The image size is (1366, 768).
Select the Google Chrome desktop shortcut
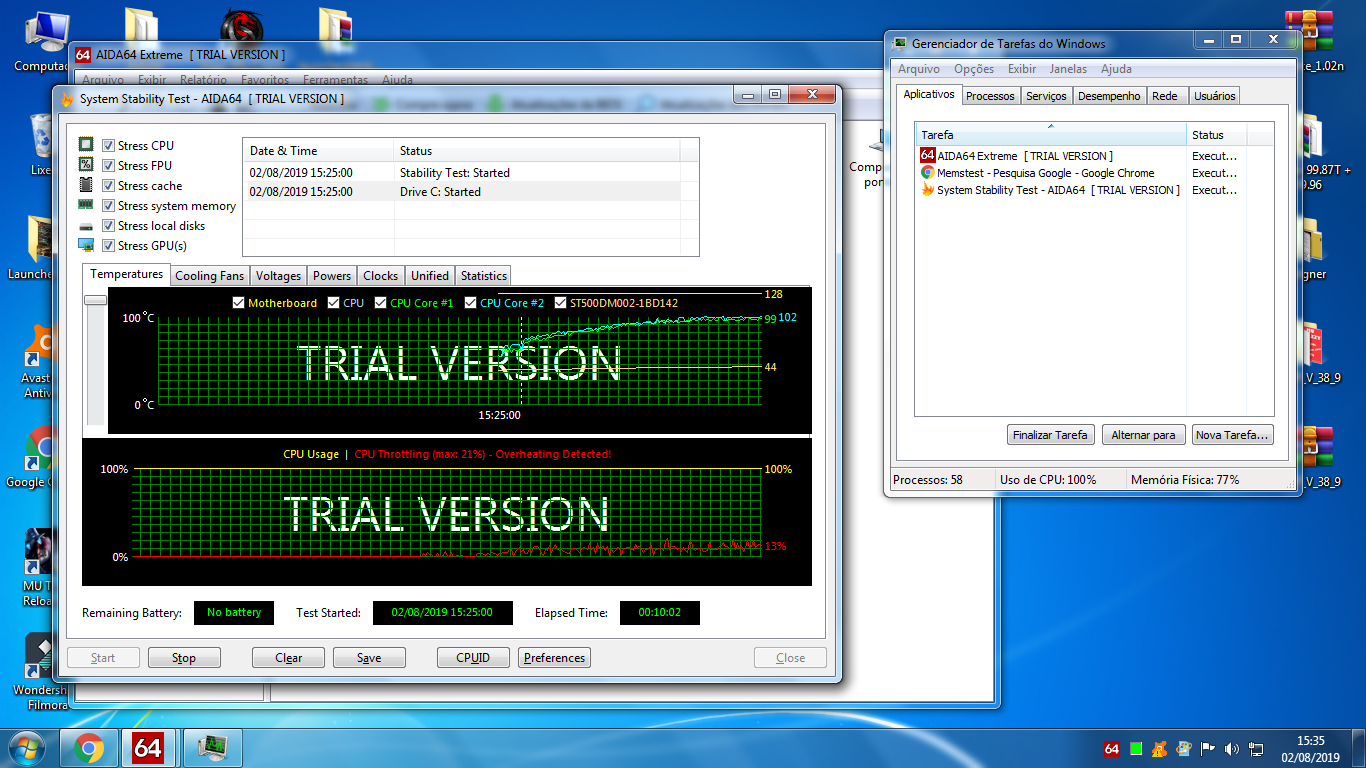(x=38, y=458)
